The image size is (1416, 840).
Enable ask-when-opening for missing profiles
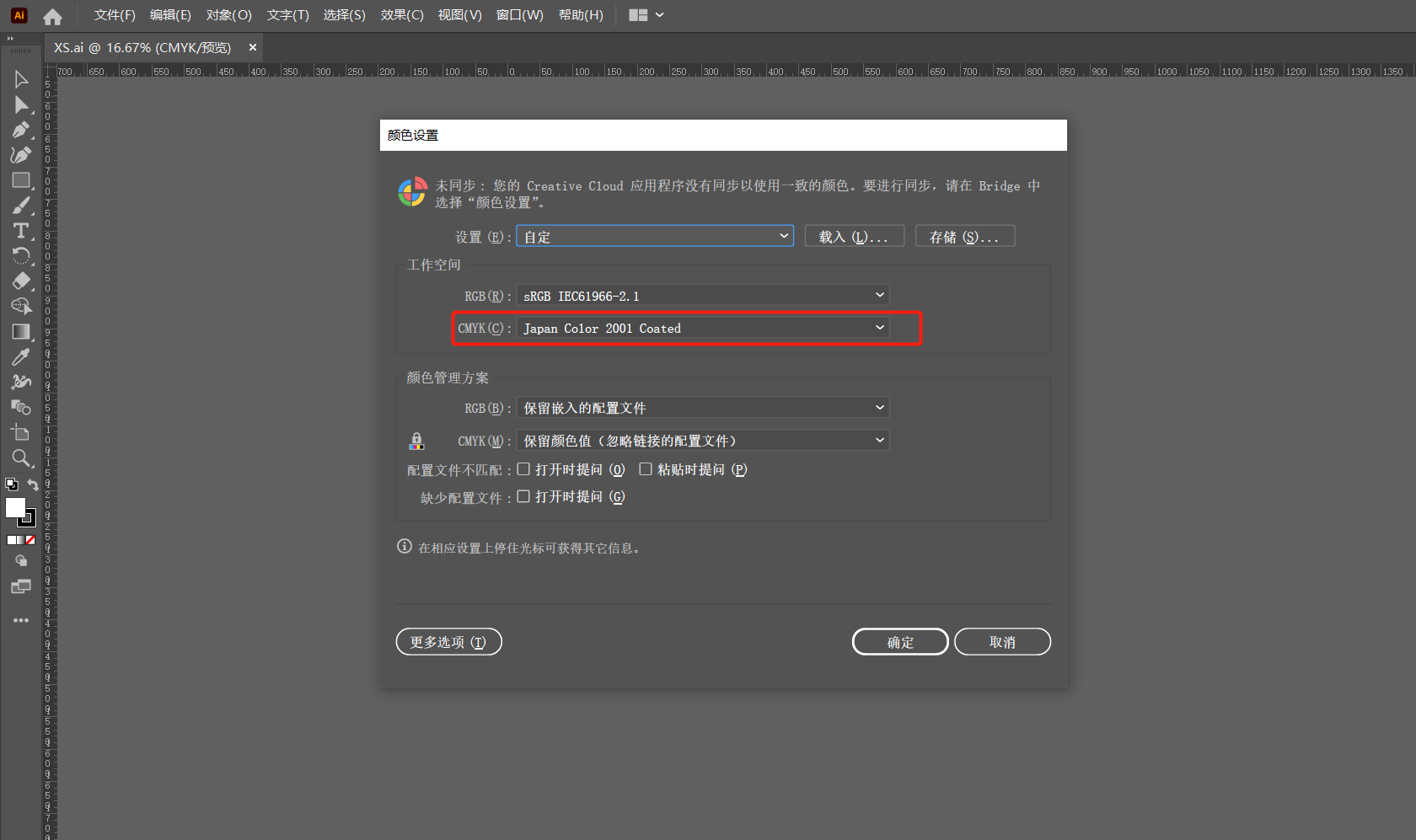click(523, 497)
